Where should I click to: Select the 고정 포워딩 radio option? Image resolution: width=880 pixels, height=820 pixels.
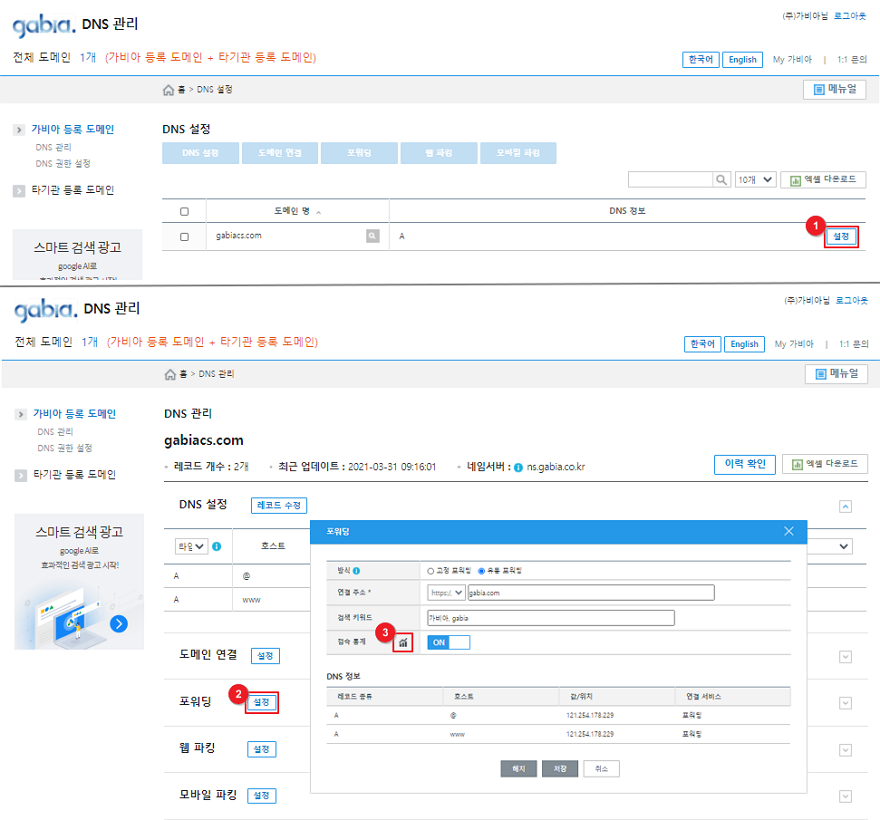pyautogui.click(x=430, y=571)
